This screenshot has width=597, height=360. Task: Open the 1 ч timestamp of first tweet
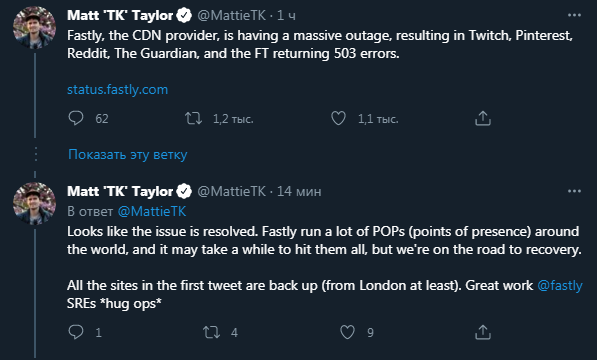point(286,15)
